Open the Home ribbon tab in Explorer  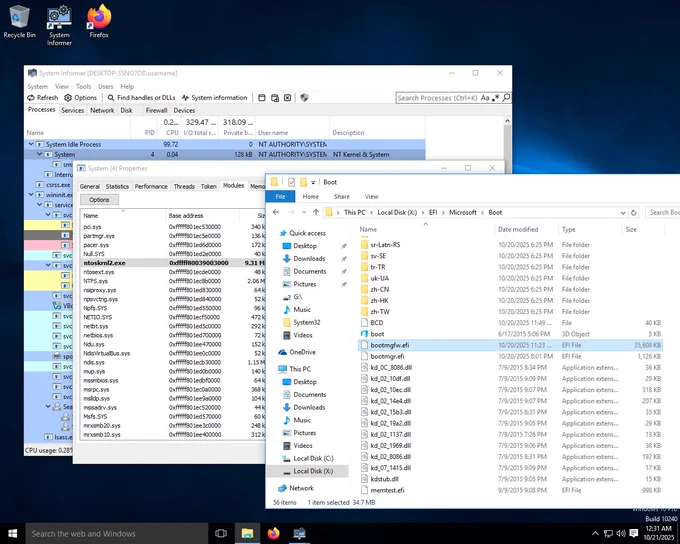310,197
